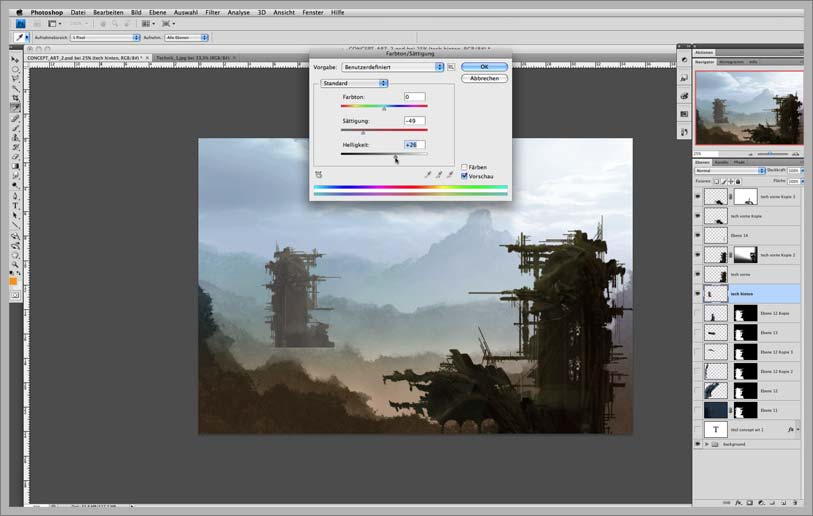Image resolution: width=813 pixels, height=516 pixels.
Task: Click the subtract-from-sample eyedropper (minus) in the dialog
Action: (450, 175)
